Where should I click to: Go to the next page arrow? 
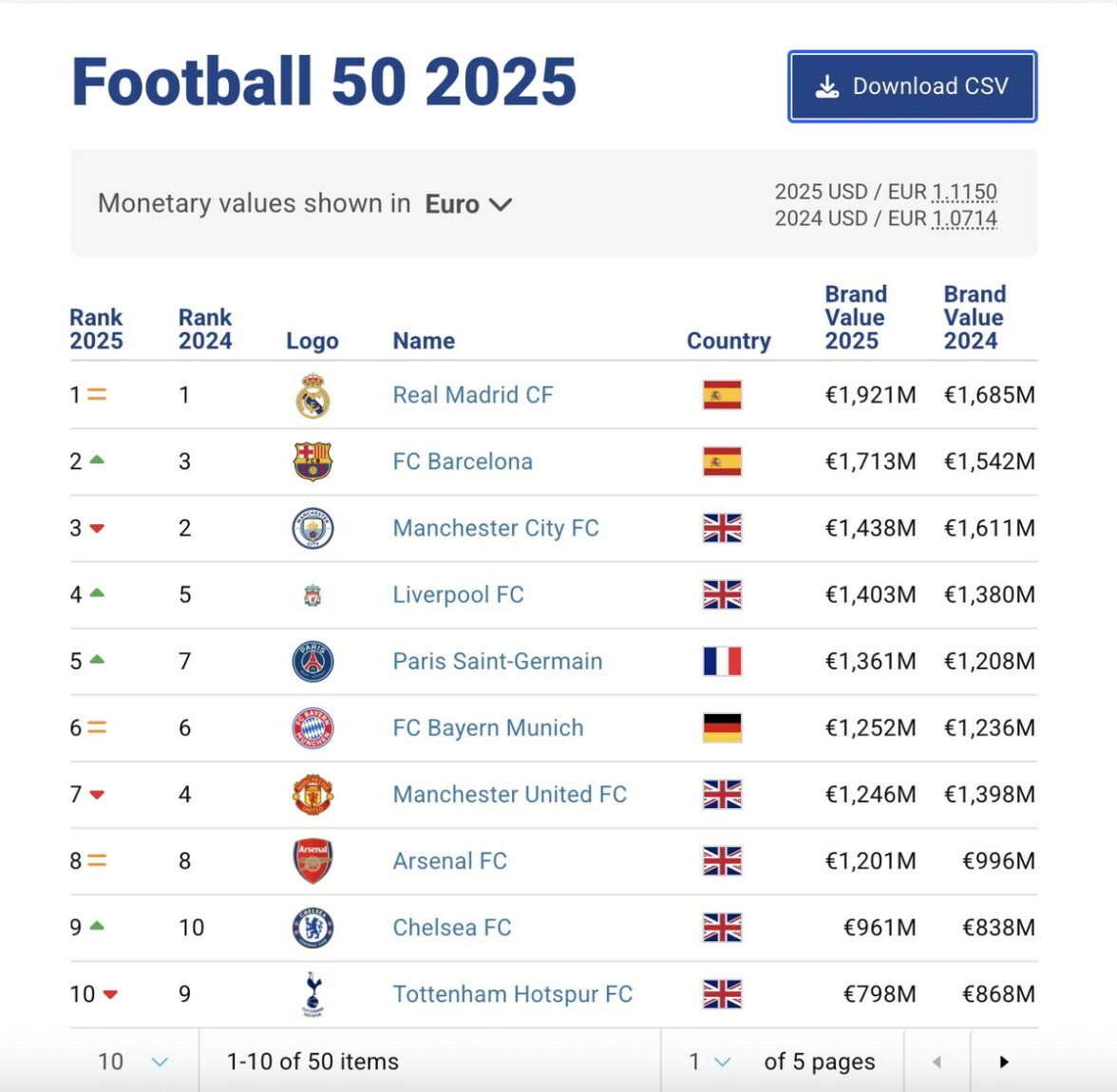(x=1004, y=1062)
